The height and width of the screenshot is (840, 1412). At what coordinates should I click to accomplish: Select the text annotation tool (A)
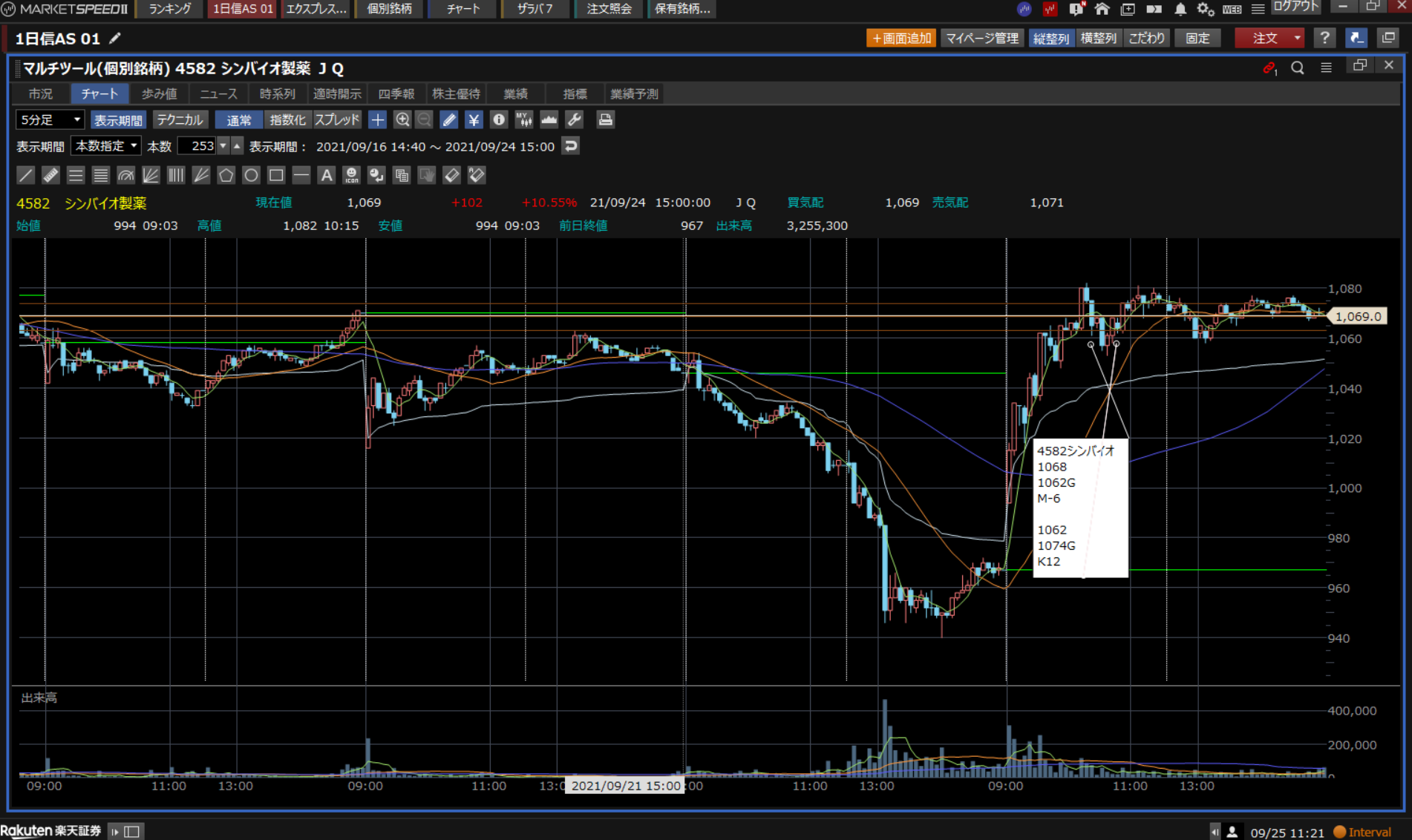[326, 175]
